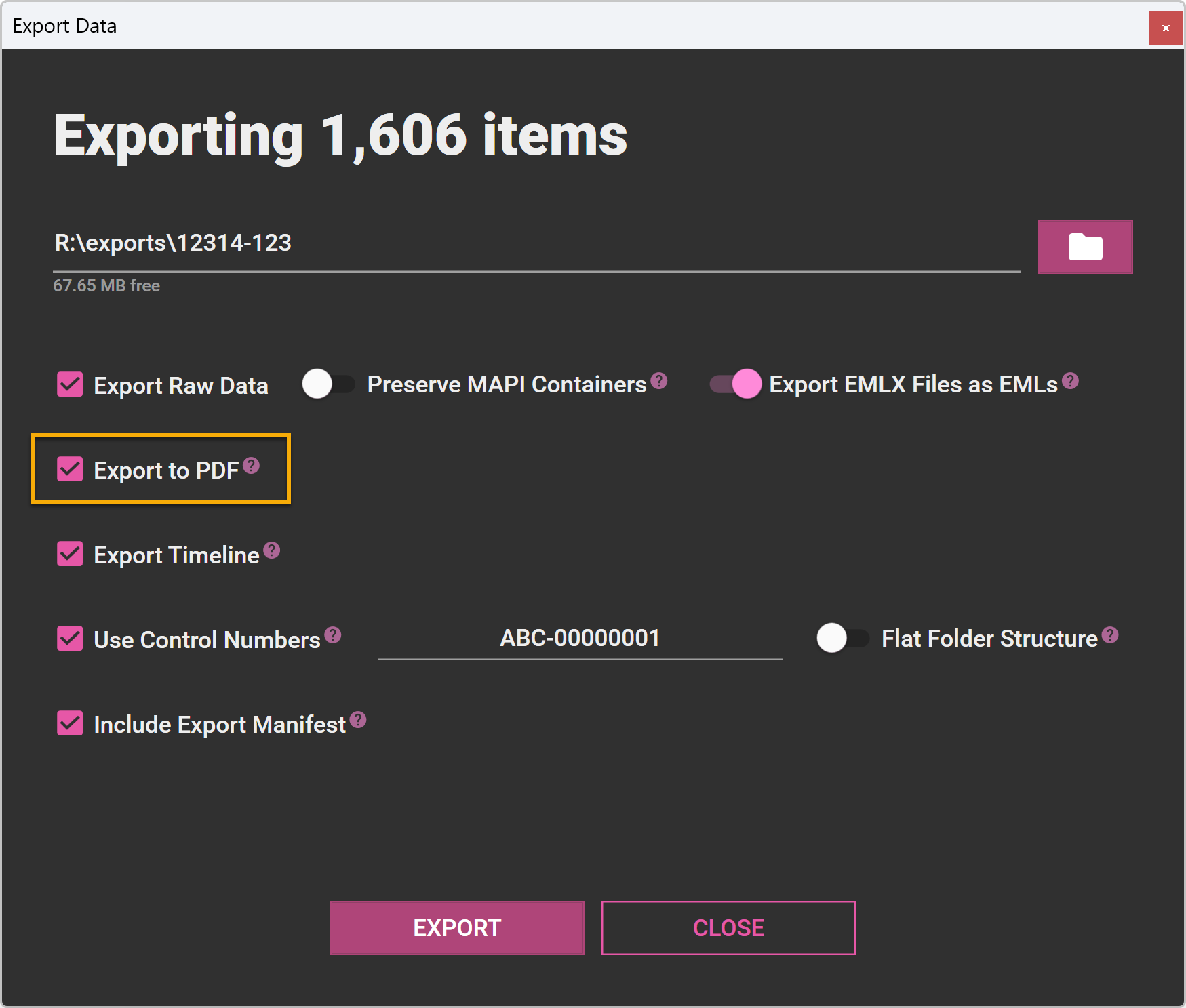Viewport: 1186px width, 1008px height.
Task: Uncheck Use Control Numbers checkbox
Action: tap(70, 639)
